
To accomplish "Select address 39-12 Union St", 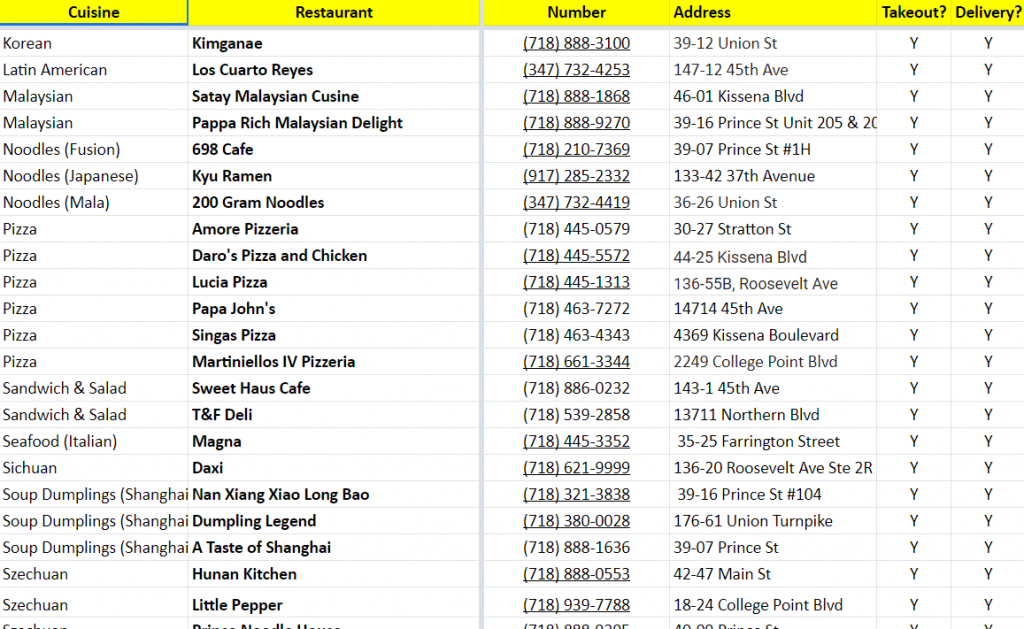I will [x=725, y=43].
